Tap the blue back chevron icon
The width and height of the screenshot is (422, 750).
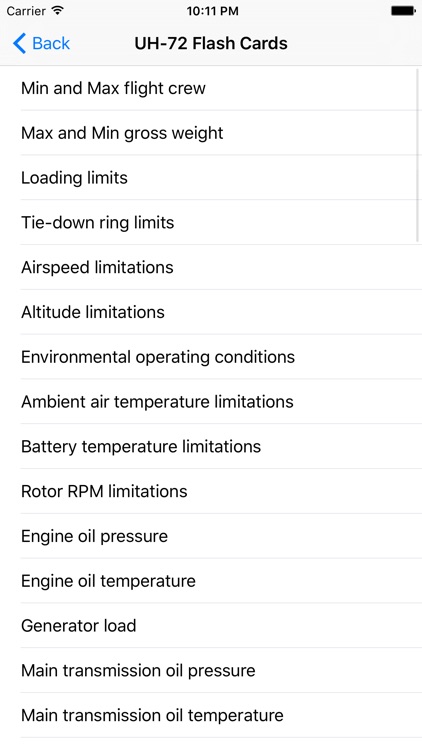19,43
